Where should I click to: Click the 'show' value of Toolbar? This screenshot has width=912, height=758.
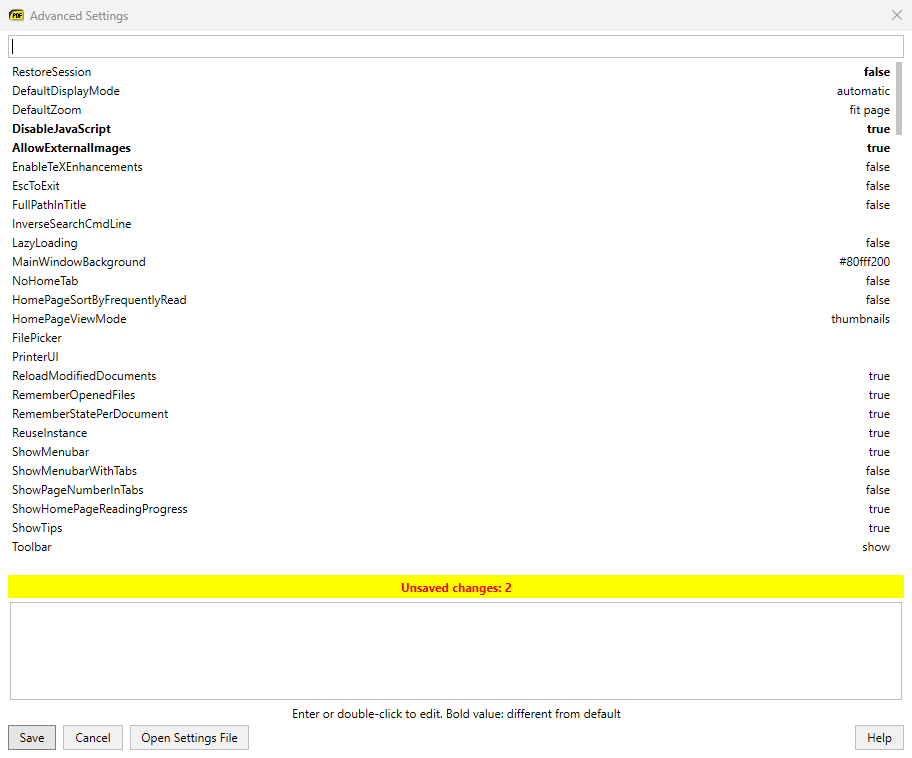pos(876,547)
